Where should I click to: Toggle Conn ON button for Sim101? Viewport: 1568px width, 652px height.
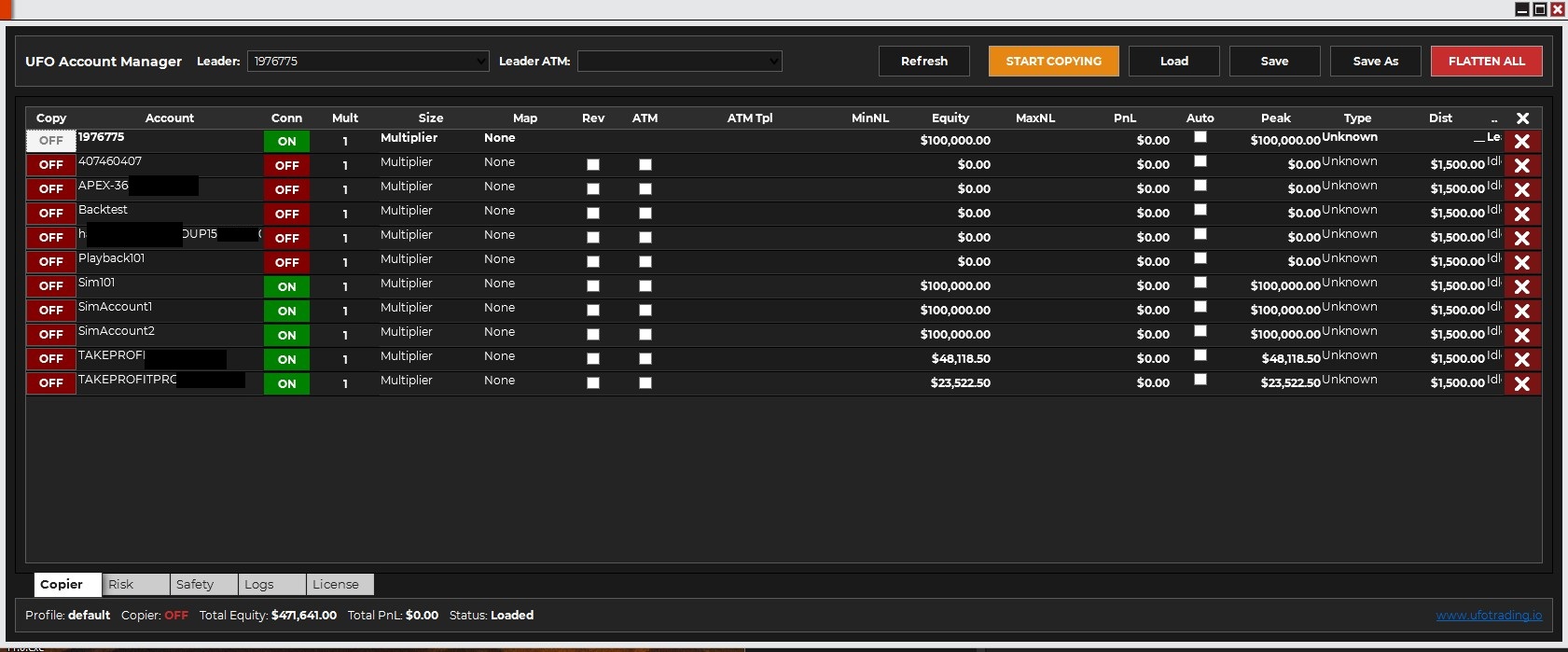[x=286, y=286]
